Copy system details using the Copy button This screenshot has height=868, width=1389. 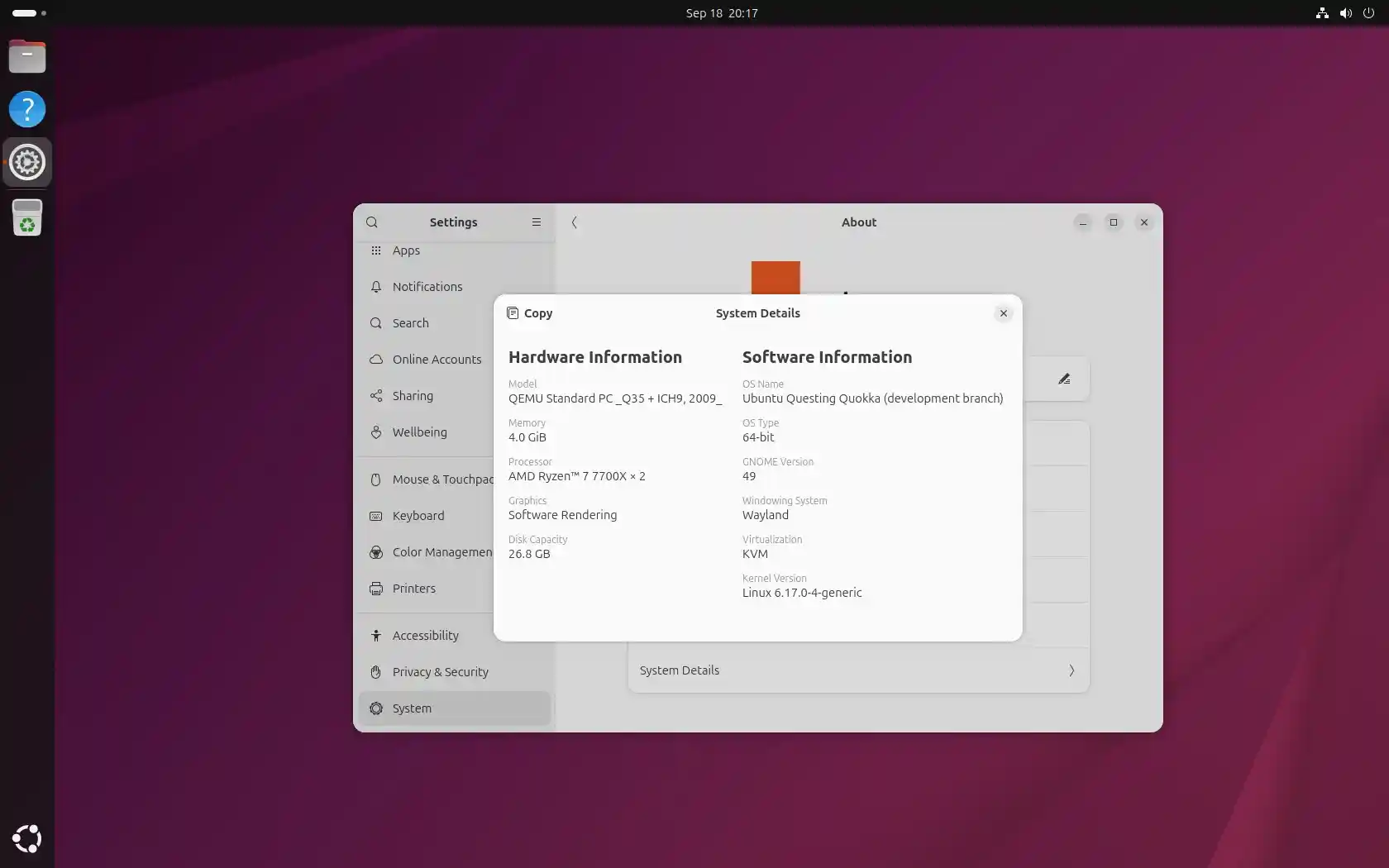pyautogui.click(x=529, y=313)
